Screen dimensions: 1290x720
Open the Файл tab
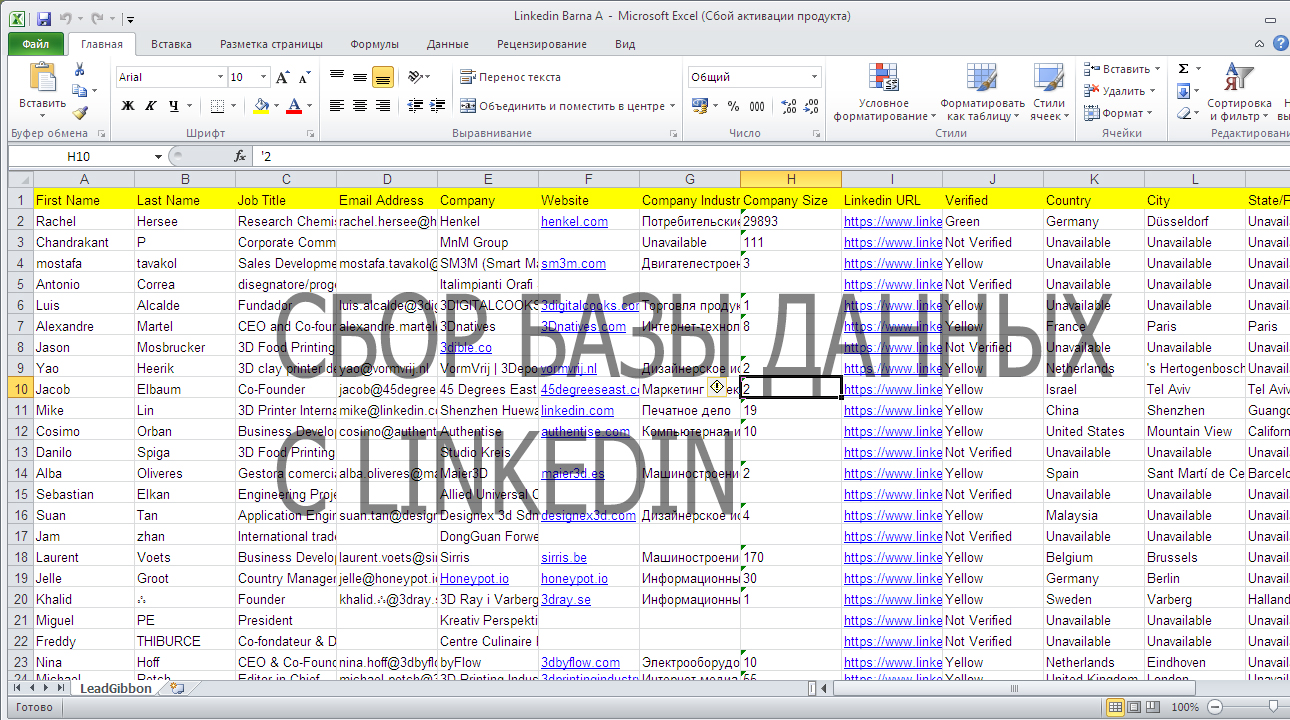click(x=36, y=44)
